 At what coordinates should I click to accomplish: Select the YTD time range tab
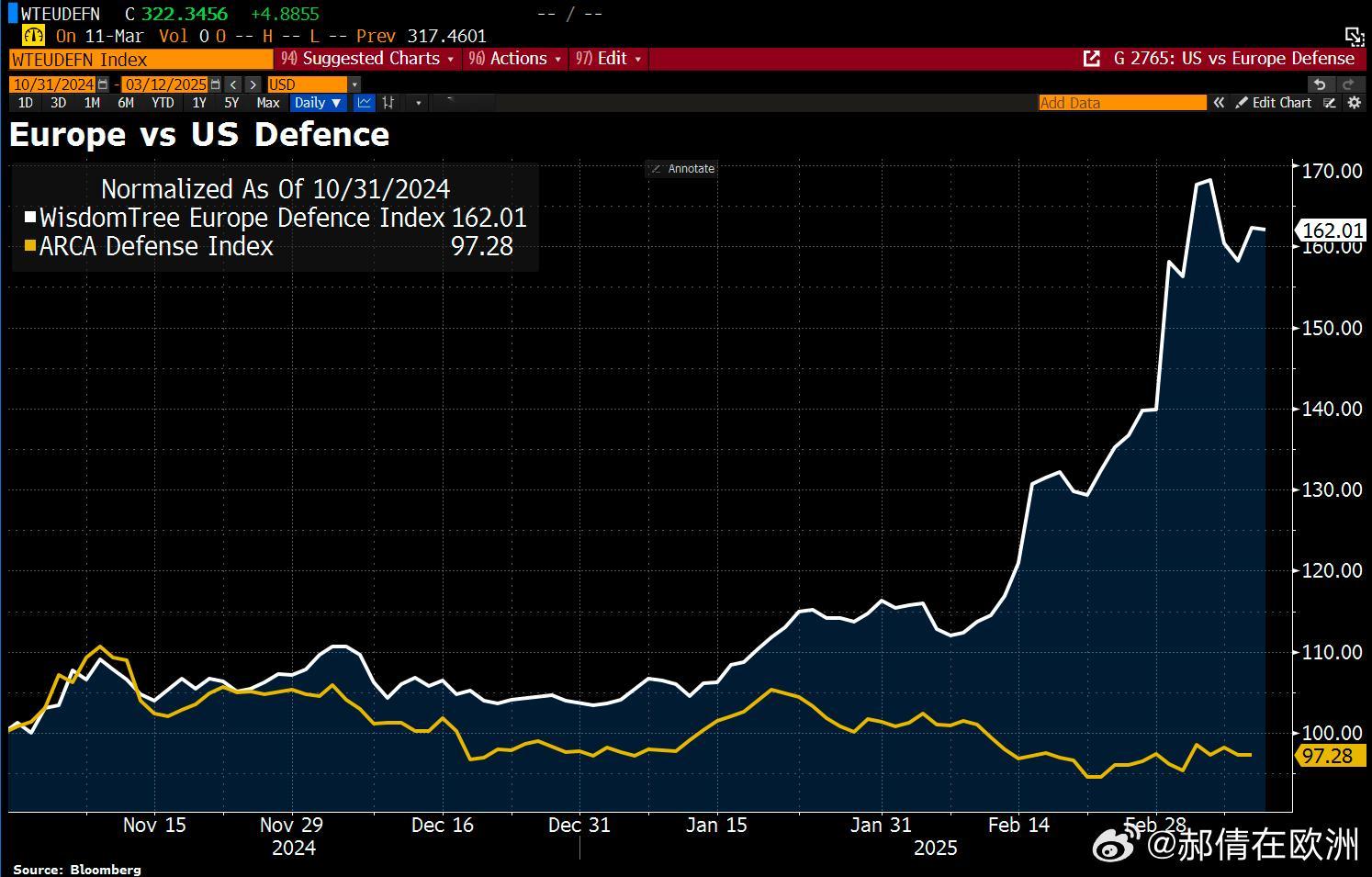163,103
